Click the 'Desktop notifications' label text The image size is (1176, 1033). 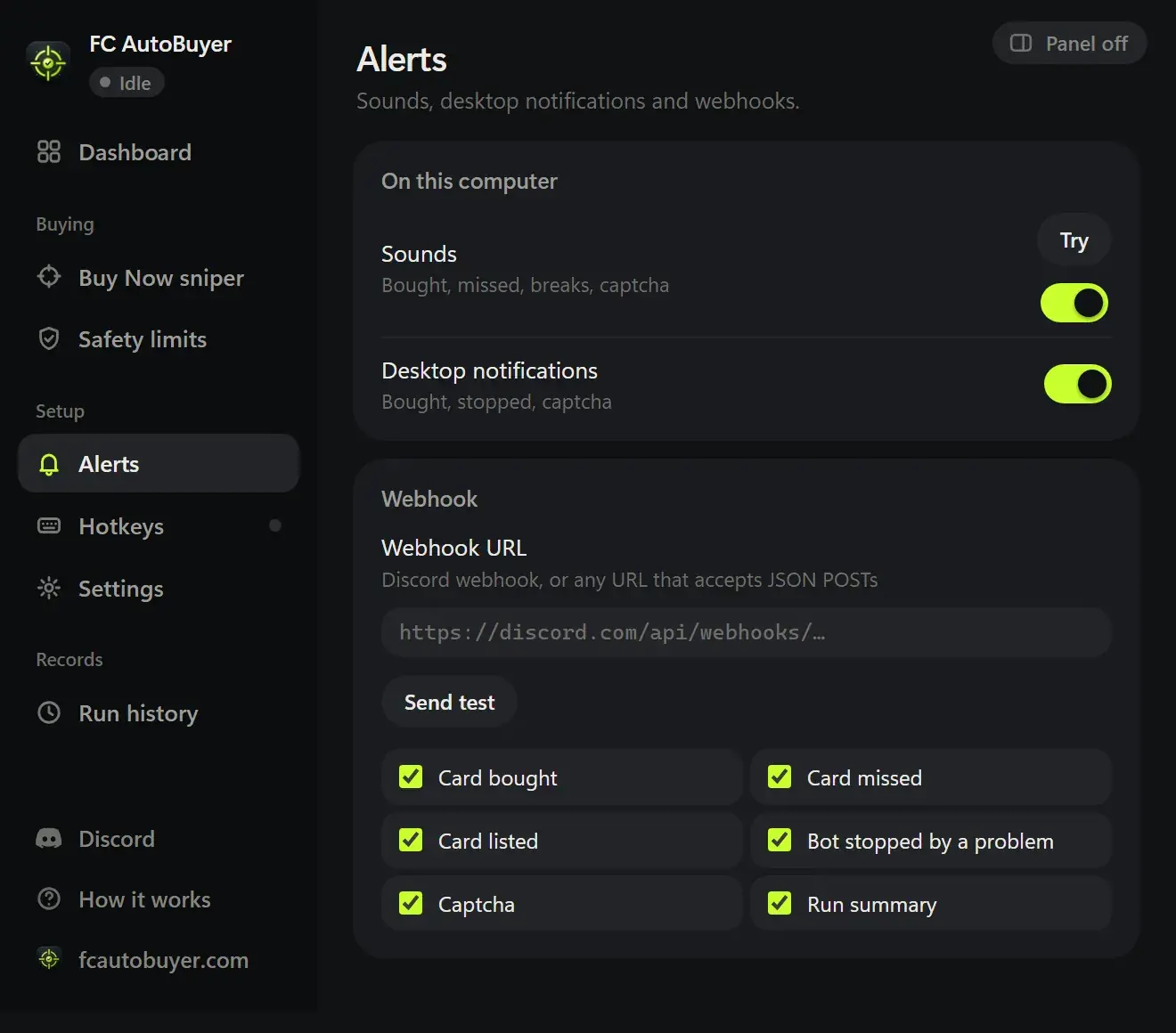tap(489, 370)
